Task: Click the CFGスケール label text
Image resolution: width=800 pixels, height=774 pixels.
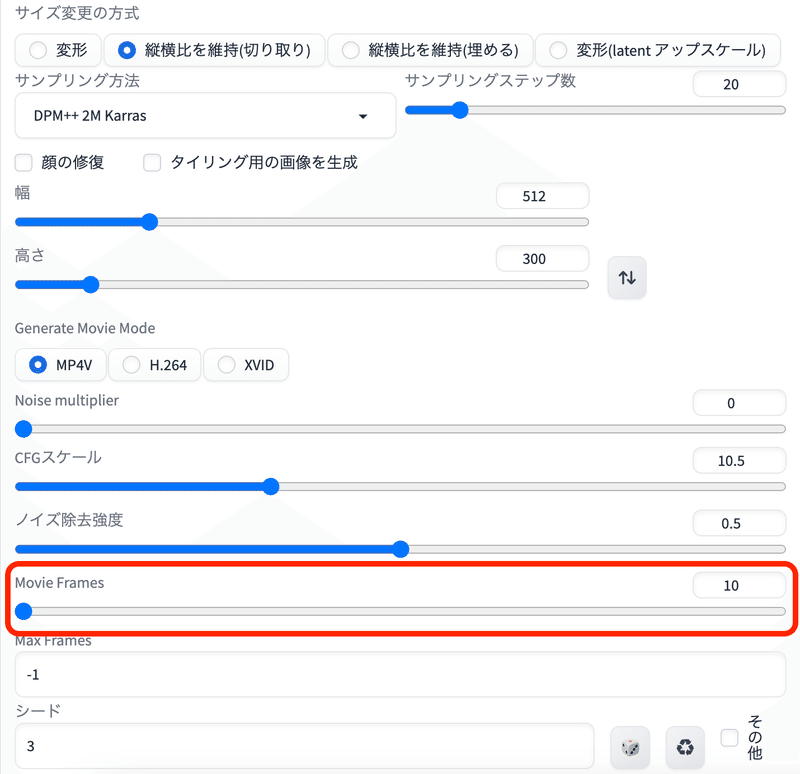Action: [x=58, y=457]
